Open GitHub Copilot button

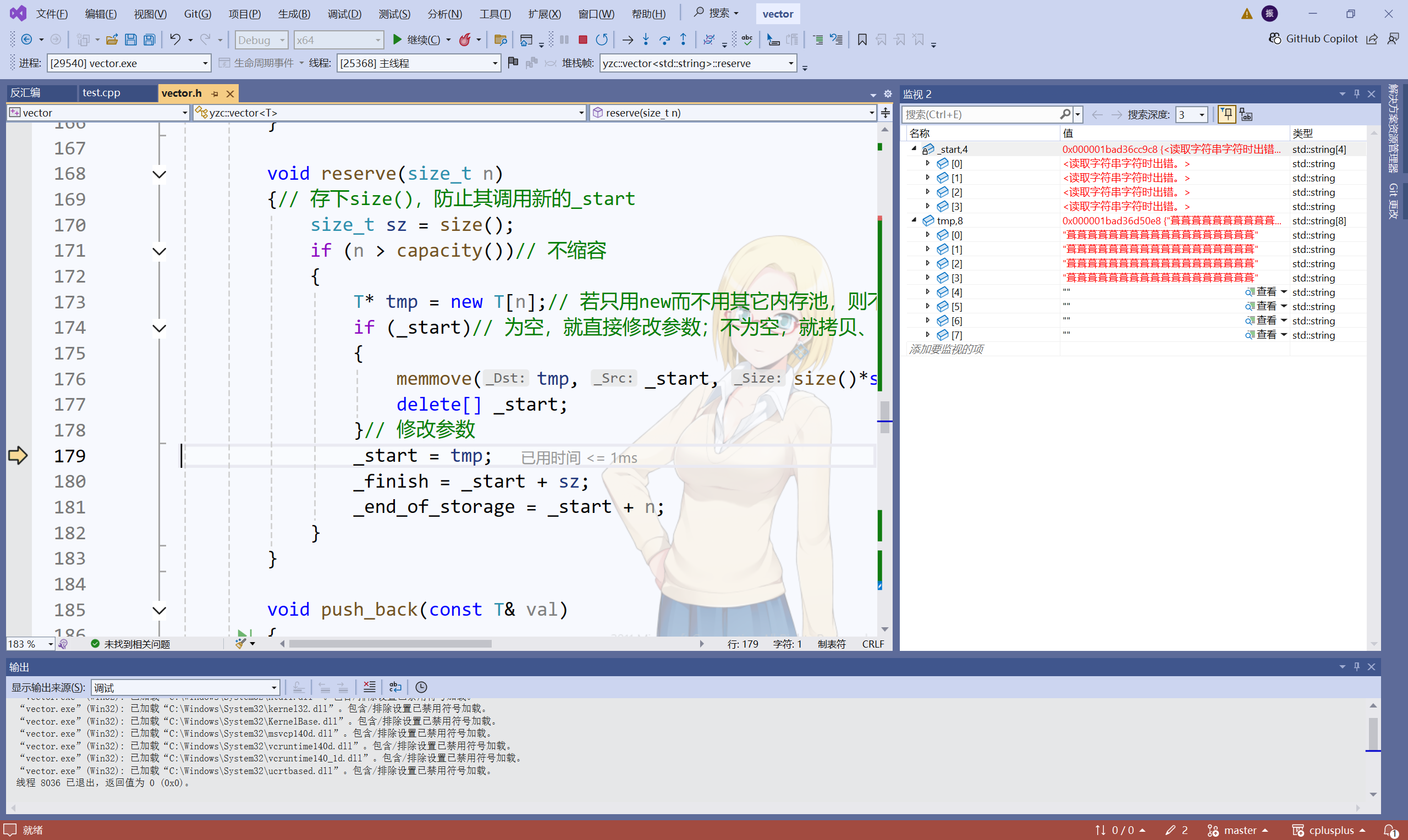point(1313,38)
